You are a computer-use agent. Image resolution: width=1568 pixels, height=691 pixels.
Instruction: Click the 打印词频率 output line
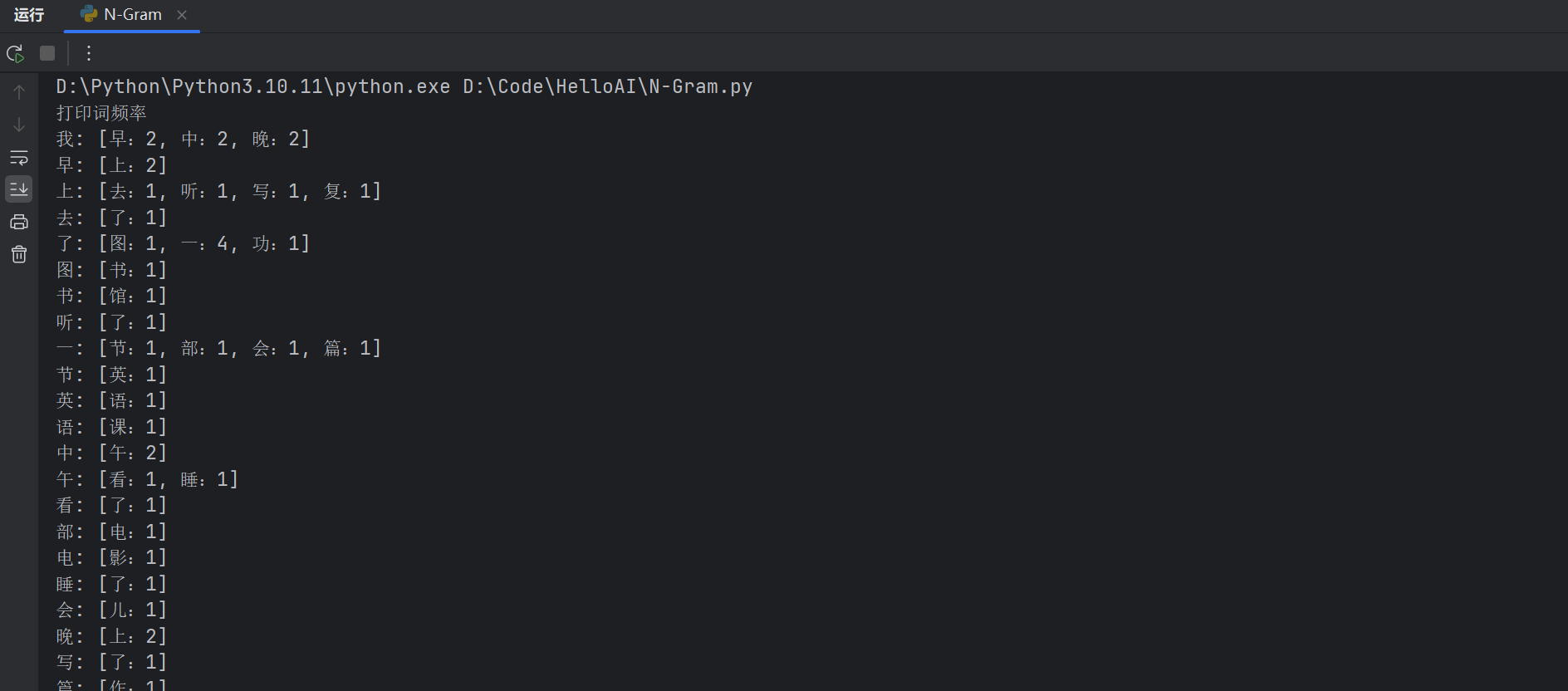point(101,112)
